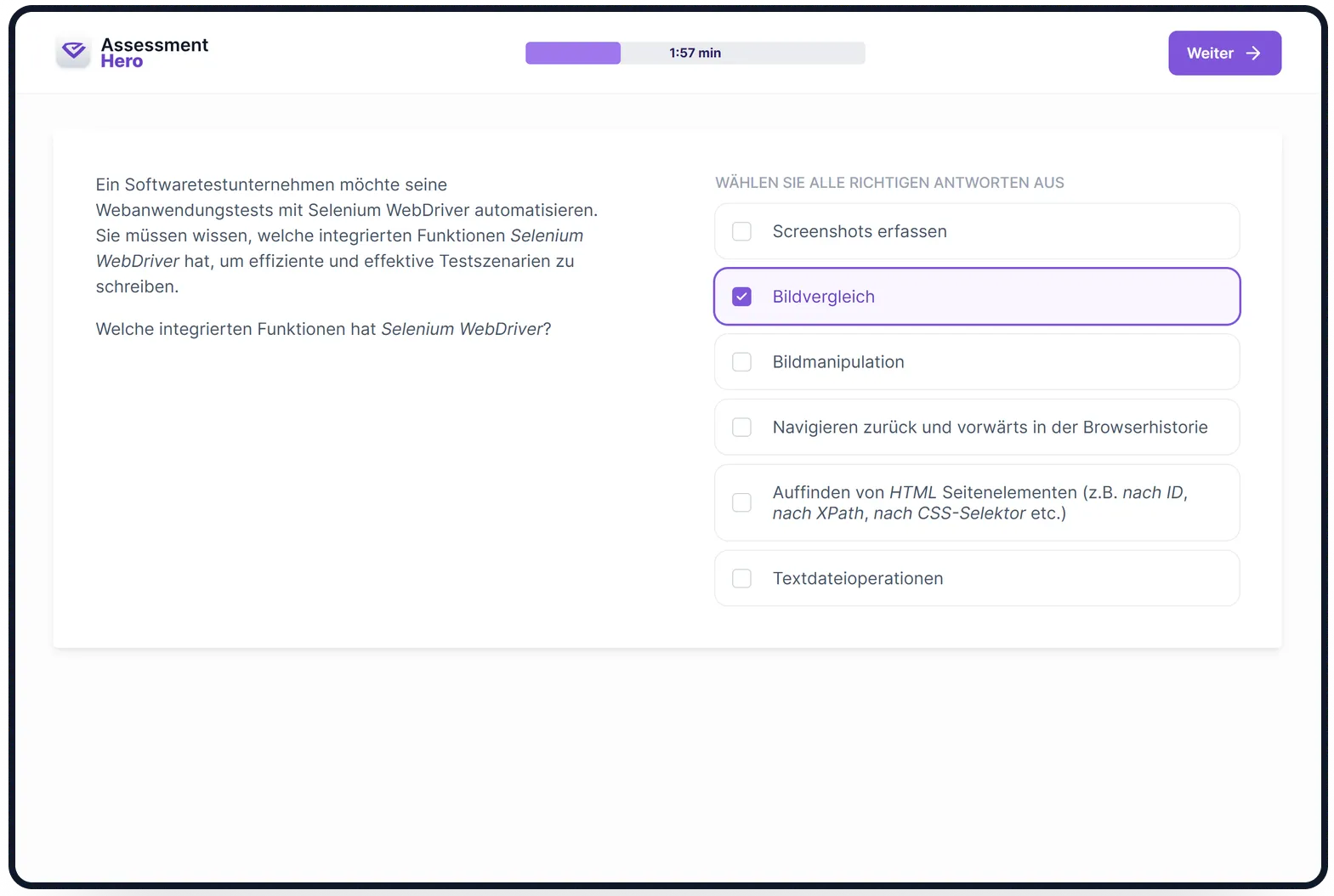Click the 'Bildvergleich' answer text

tap(823, 297)
